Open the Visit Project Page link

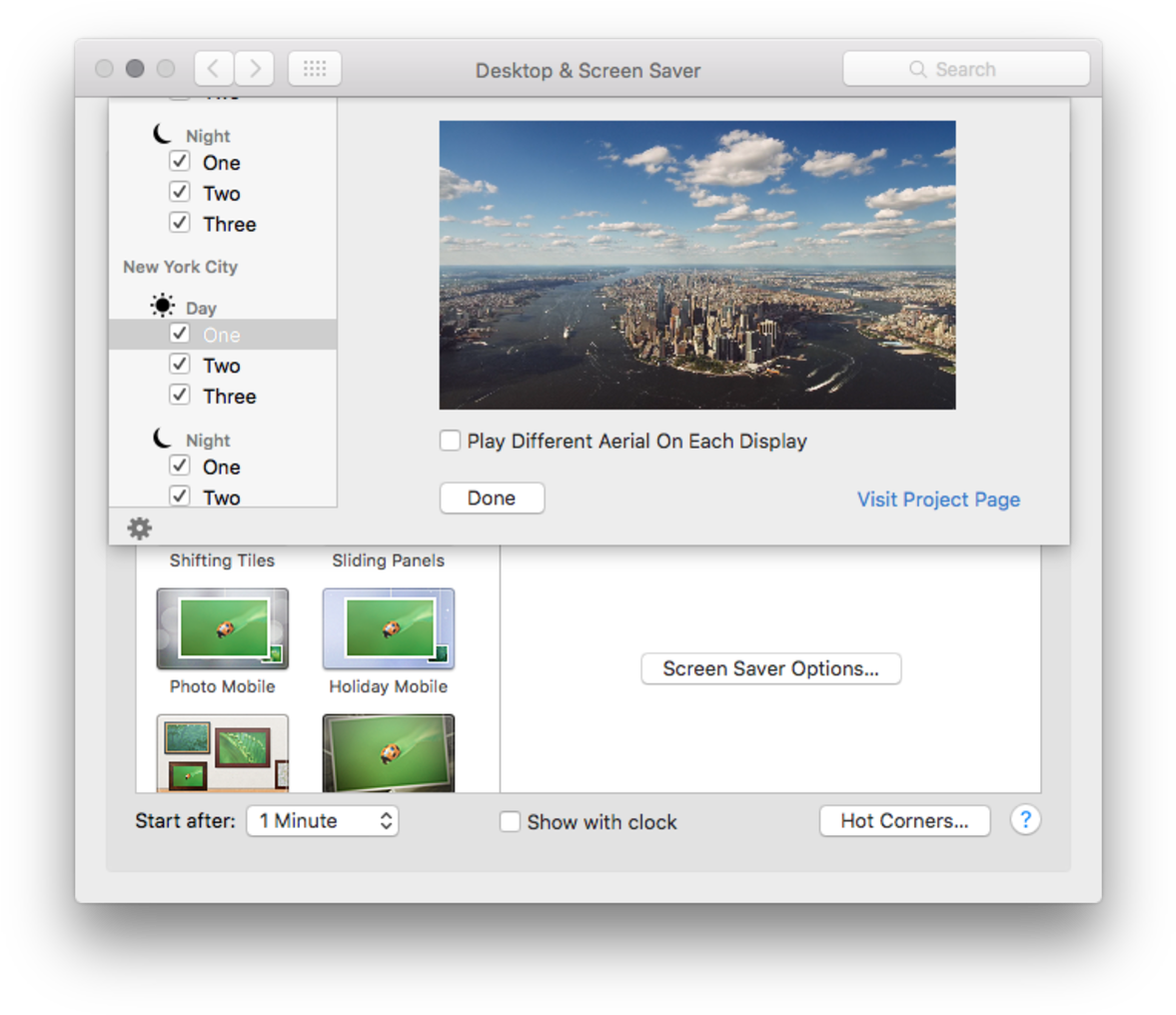point(937,500)
